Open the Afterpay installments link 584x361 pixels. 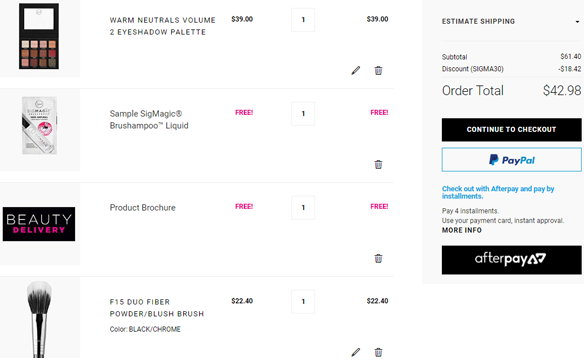point(498,192)
